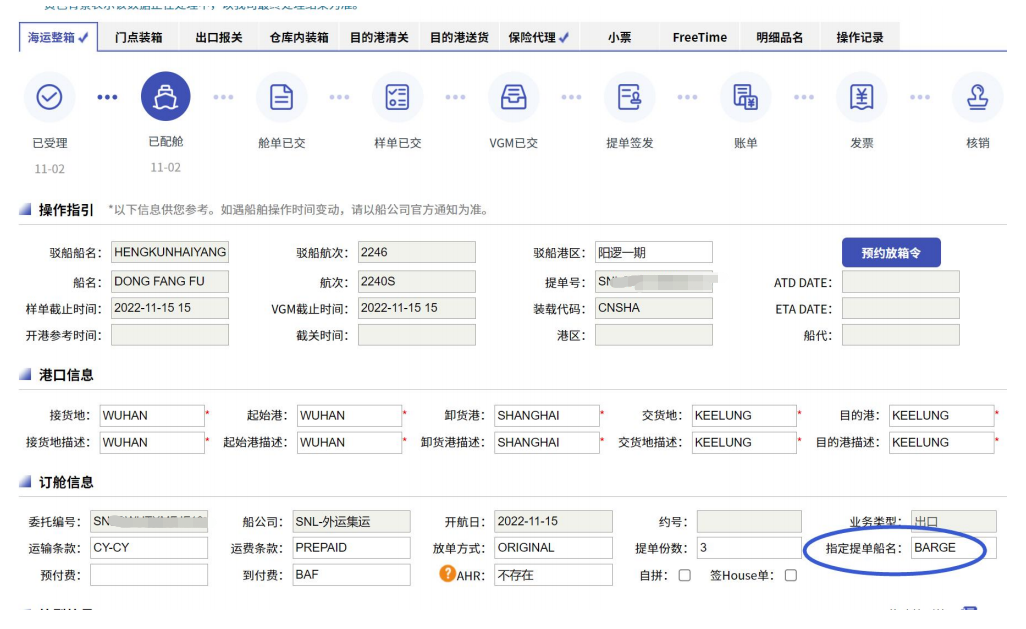
Task: Open the 操作记录 tab
Action: tap(860, 37)
